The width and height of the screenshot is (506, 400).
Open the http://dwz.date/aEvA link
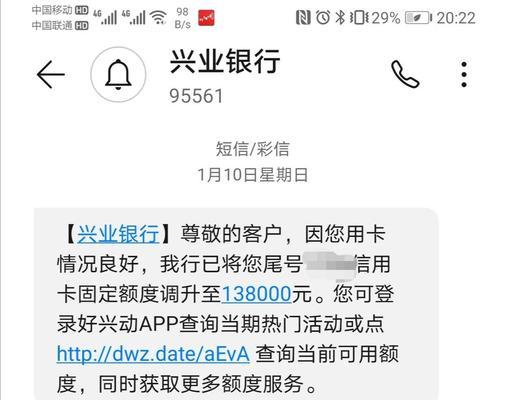coord(153,354)
